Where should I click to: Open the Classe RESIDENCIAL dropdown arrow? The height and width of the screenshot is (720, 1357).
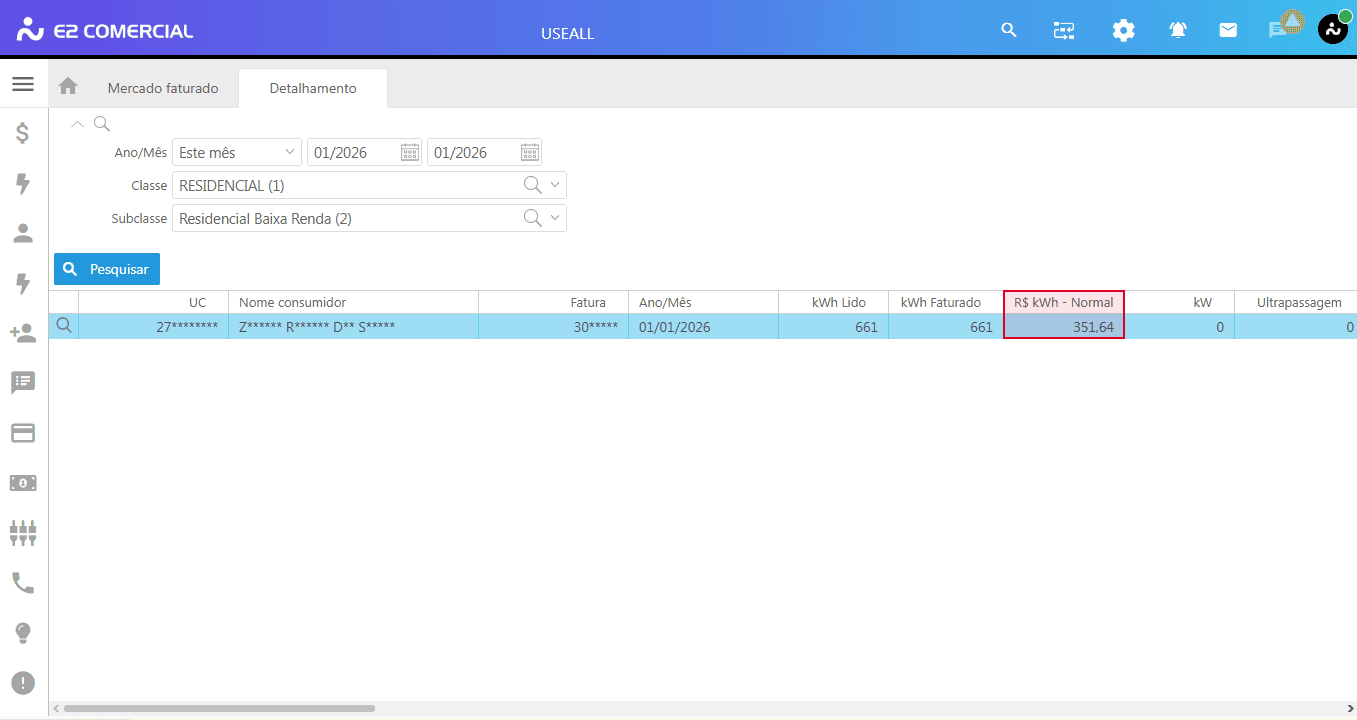click(x=555, y=185)
